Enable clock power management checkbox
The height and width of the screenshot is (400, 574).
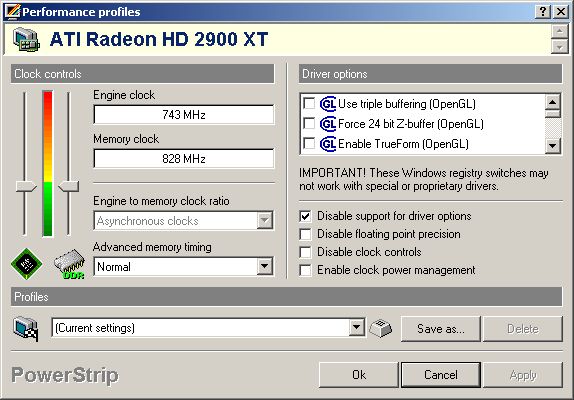point(305,270)
